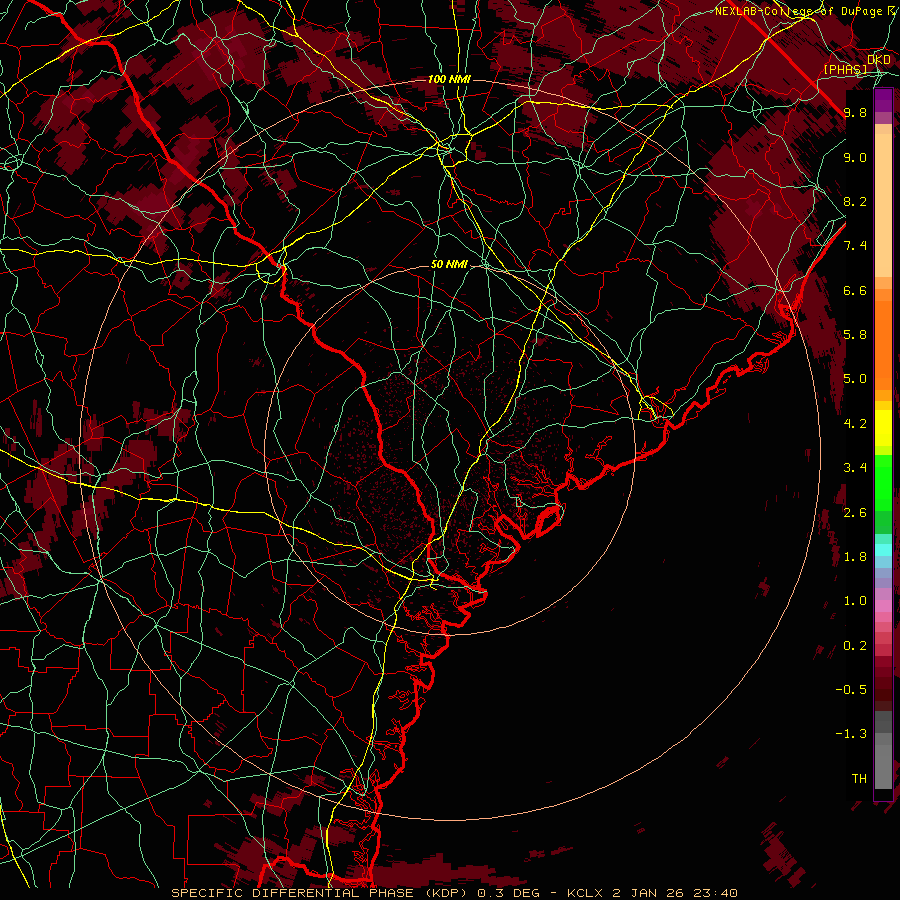This screenshot has height=900, width=900.
Task: Click the 1.0 value on the color scale
Action: 855,601
